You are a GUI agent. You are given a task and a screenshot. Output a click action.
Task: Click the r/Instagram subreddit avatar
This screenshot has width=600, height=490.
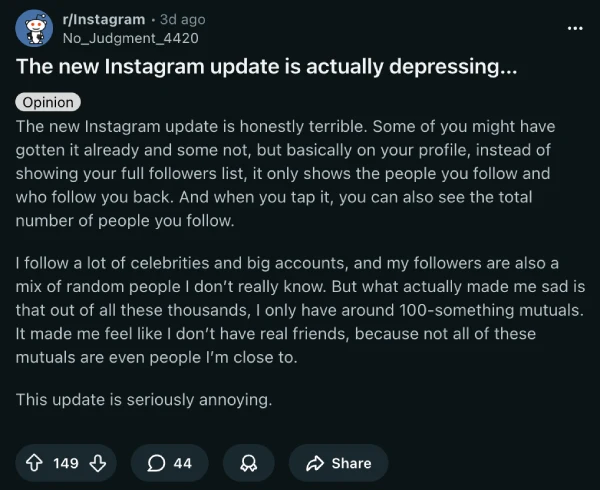[35, 29]
